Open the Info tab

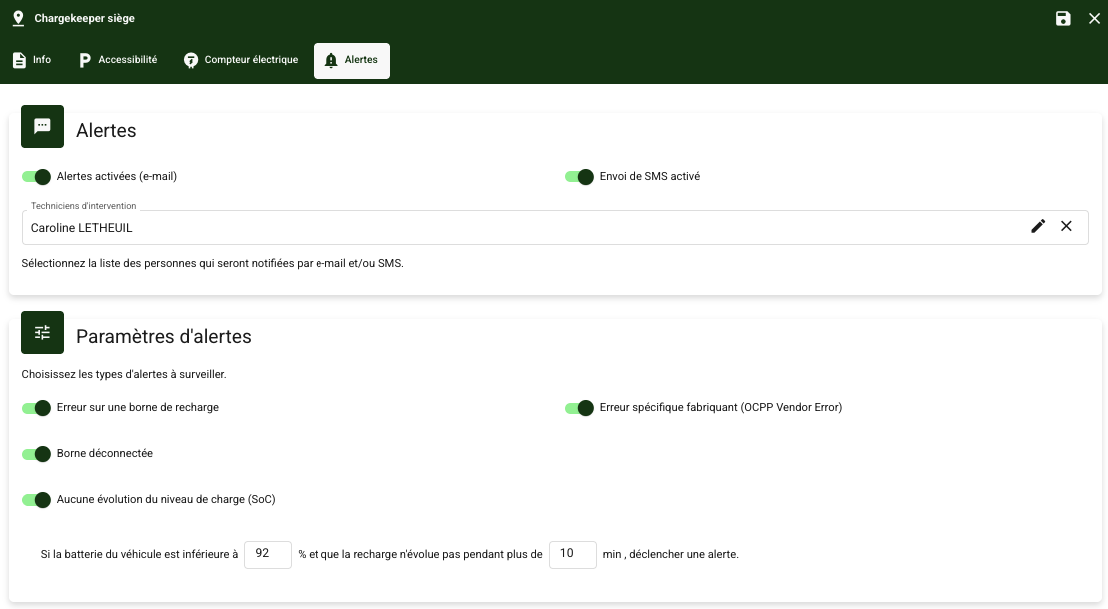32,60
